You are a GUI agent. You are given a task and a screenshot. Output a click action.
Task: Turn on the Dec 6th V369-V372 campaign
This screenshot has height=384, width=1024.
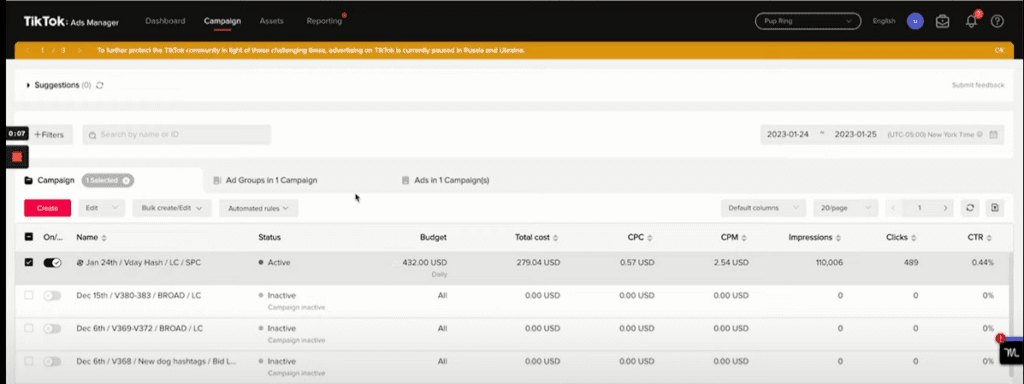(52, 328)
